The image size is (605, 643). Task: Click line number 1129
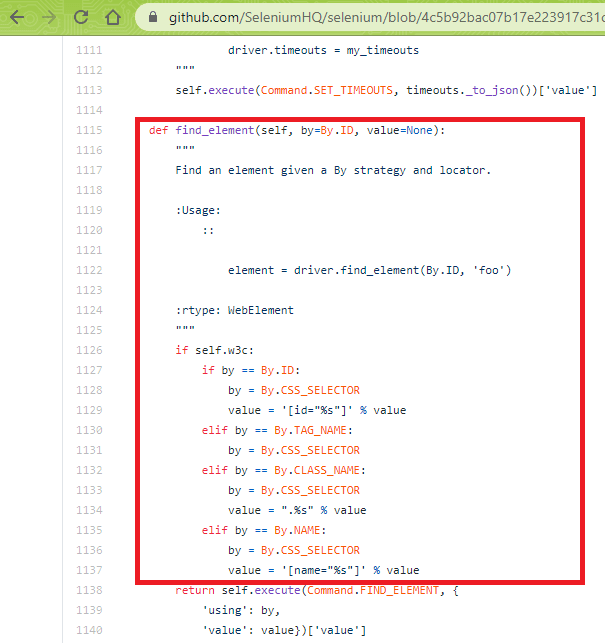click(x=89, y=410)
